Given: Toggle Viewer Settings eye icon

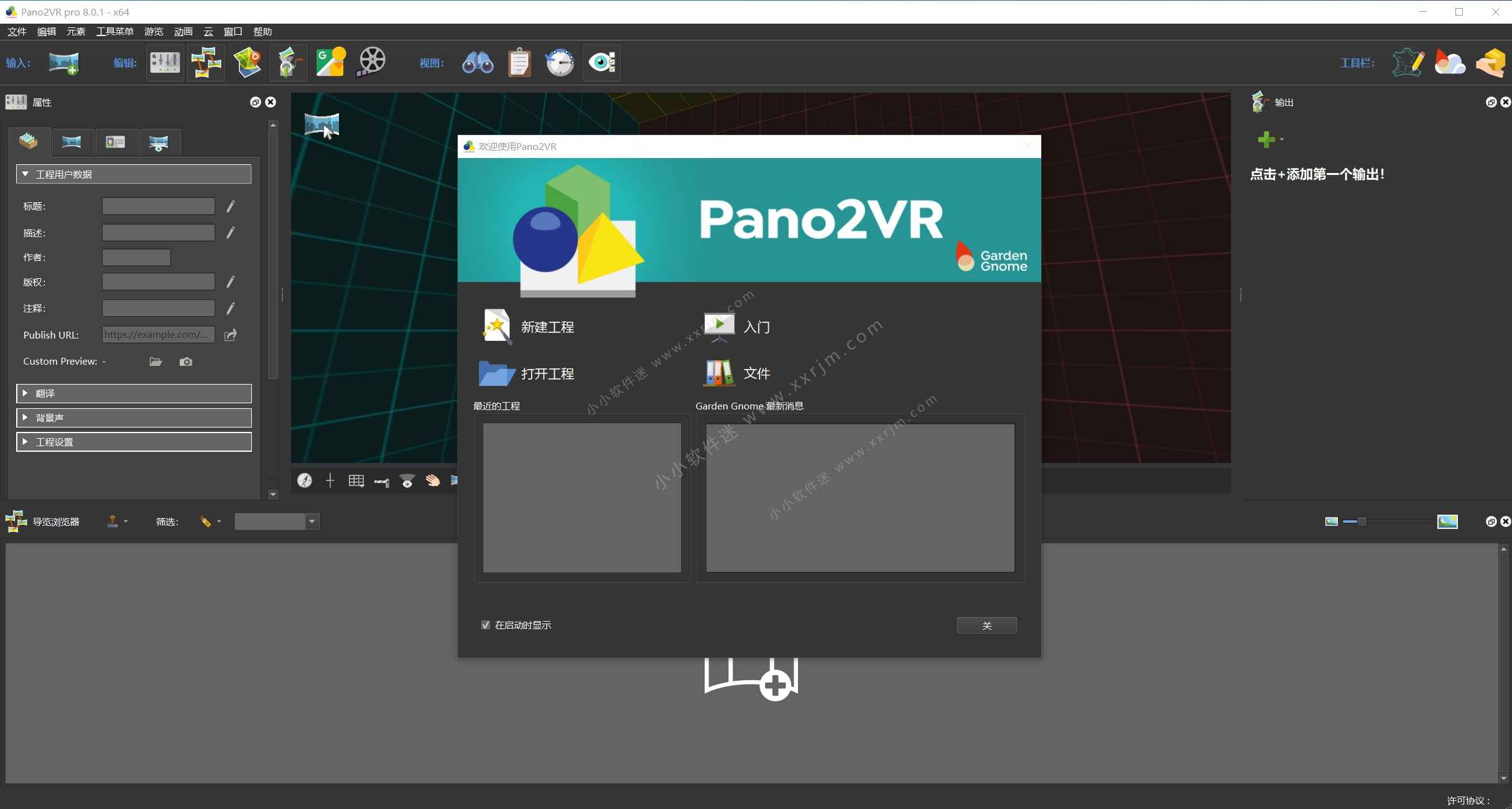Looking at the screenshot, I should click(601, 63).
